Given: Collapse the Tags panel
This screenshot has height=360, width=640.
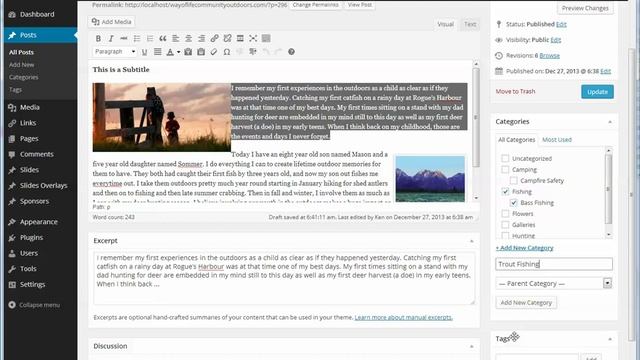Looking at the screenshot, I should 610,339.
